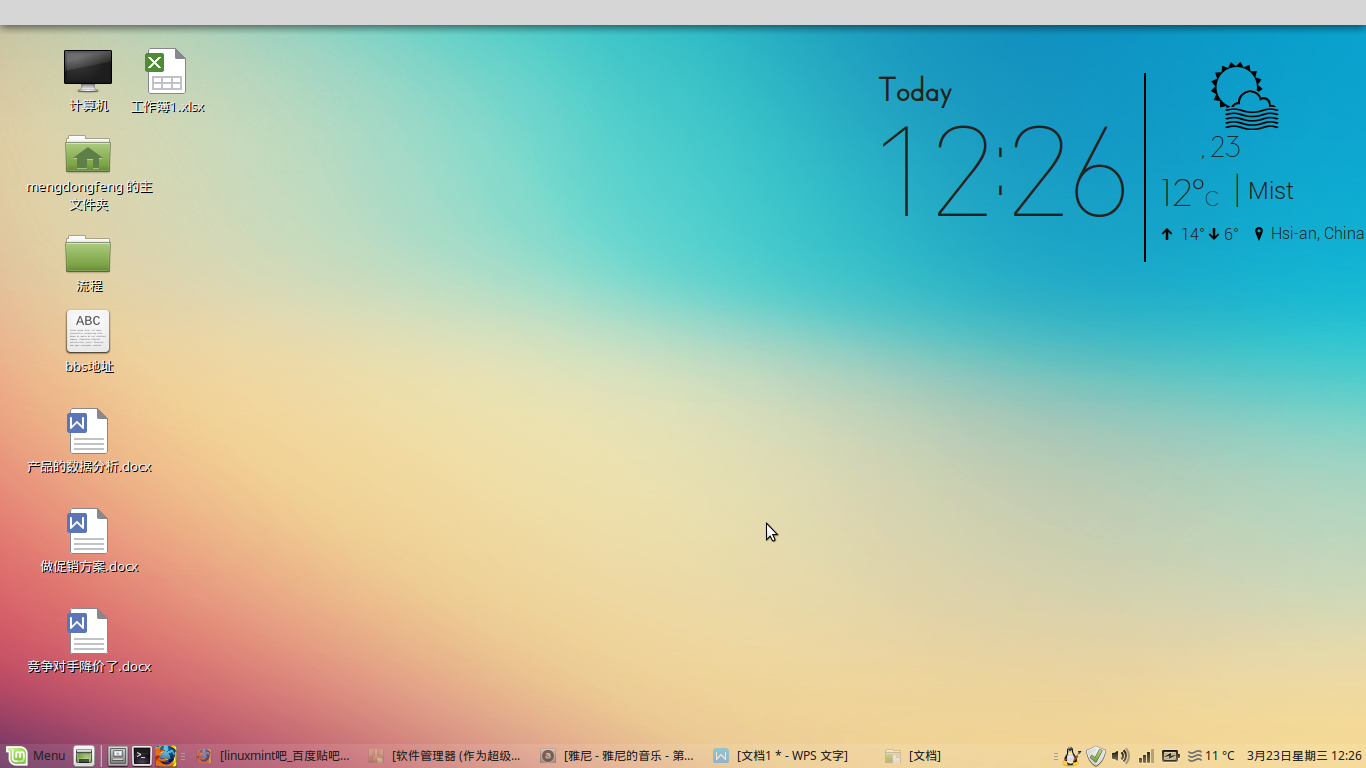This screenshot has width=1366, height=768.
Task: Open the 计算机 computer desktop icon
Action: coord(88,71)
